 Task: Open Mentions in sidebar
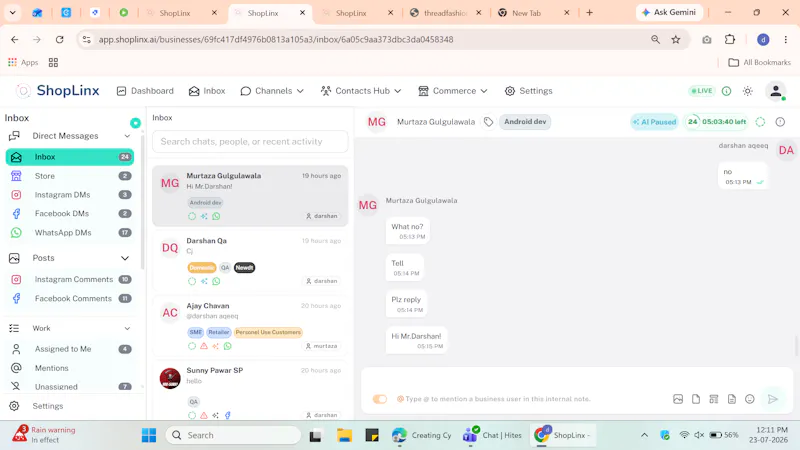coord(70,368)
